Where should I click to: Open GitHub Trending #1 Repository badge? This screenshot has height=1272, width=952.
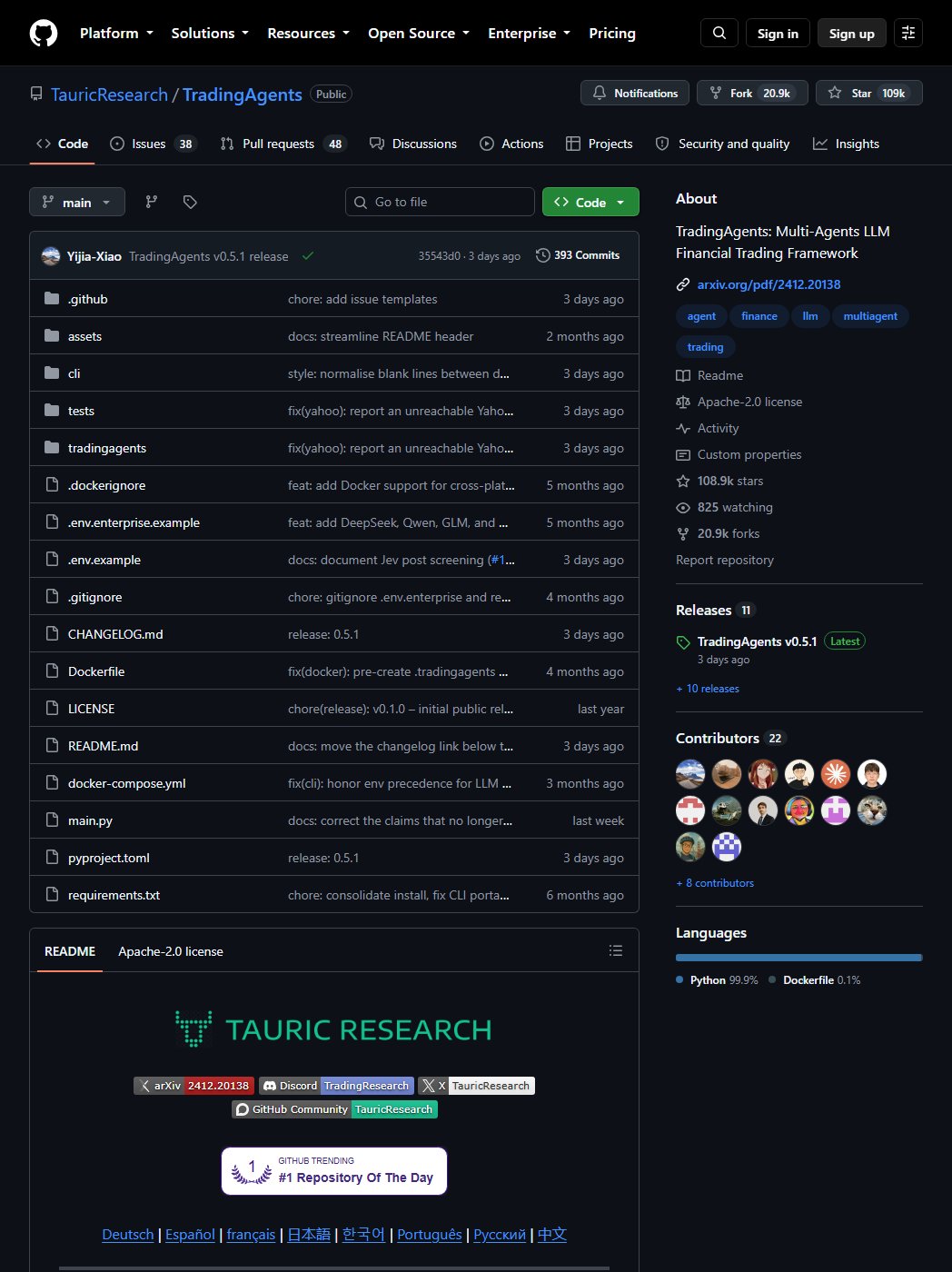pos(334,1170)
